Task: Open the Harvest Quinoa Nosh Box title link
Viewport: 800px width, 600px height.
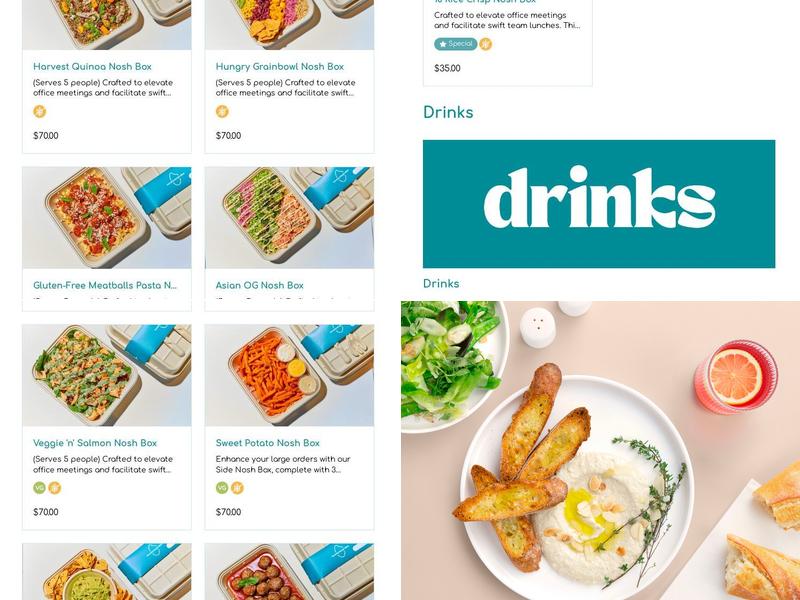Action: pyautogui.click(x=92, y=66)
